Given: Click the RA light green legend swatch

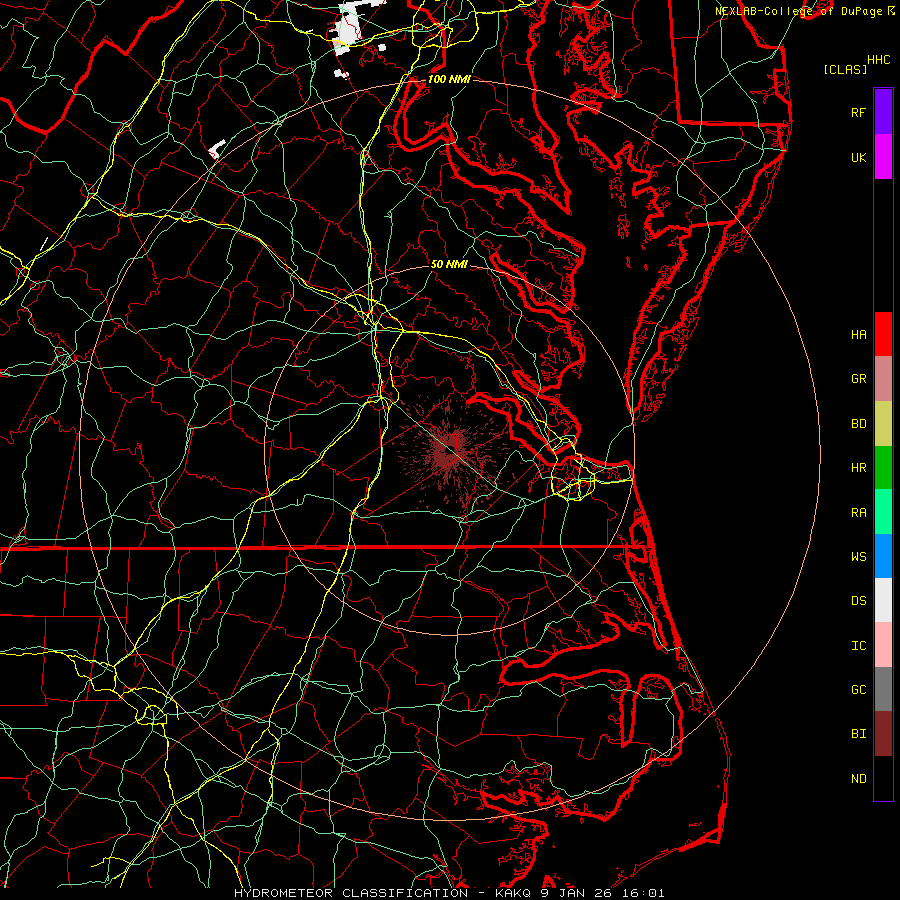Looking at the screenshot, I should click(x=883, y=512).
